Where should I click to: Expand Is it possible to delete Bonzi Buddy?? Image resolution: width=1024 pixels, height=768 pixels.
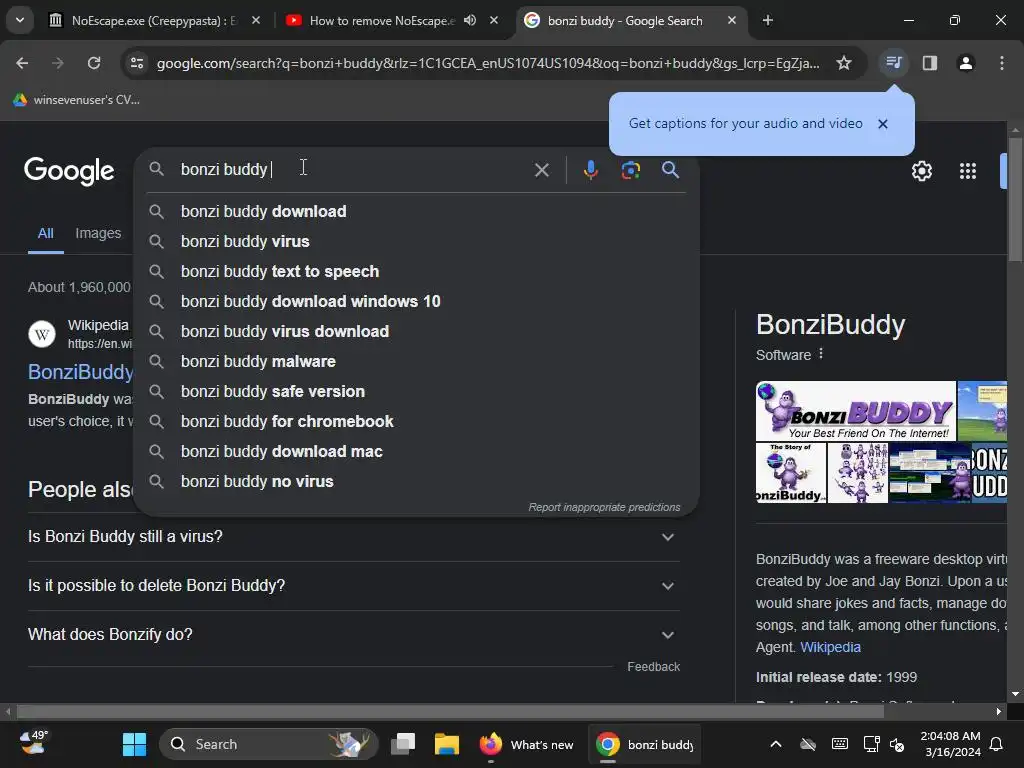(354, 586)
